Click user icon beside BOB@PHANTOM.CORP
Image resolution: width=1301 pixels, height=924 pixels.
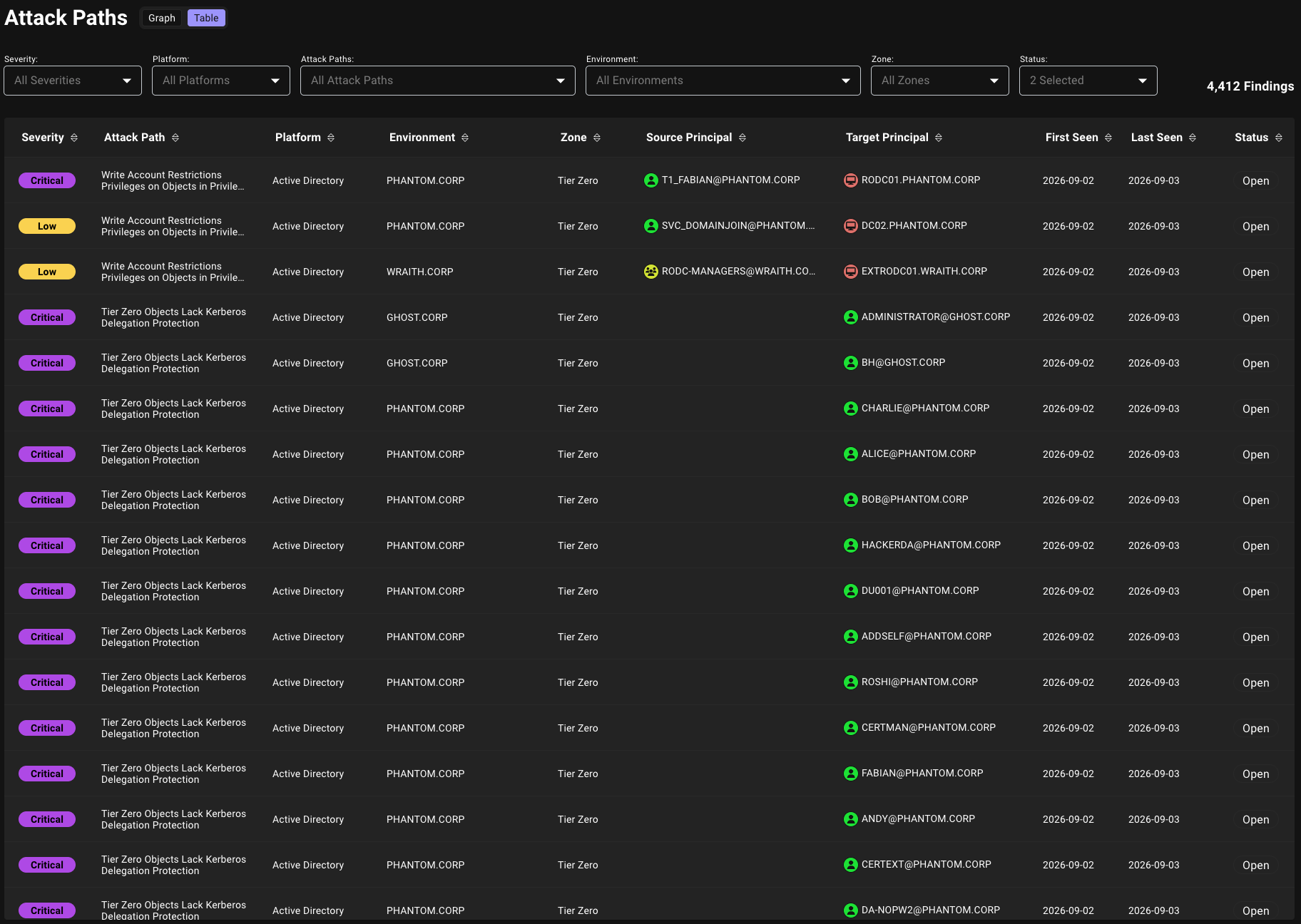point(851,500)
